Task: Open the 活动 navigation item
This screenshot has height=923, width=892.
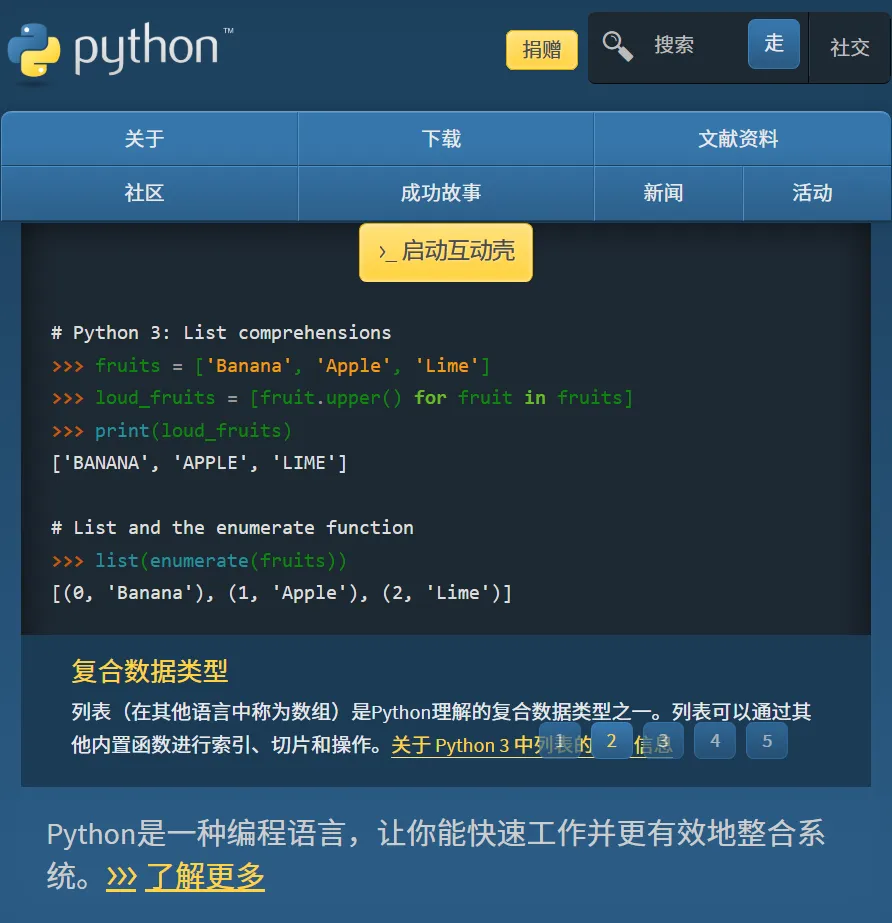Action: click(817, 193)
